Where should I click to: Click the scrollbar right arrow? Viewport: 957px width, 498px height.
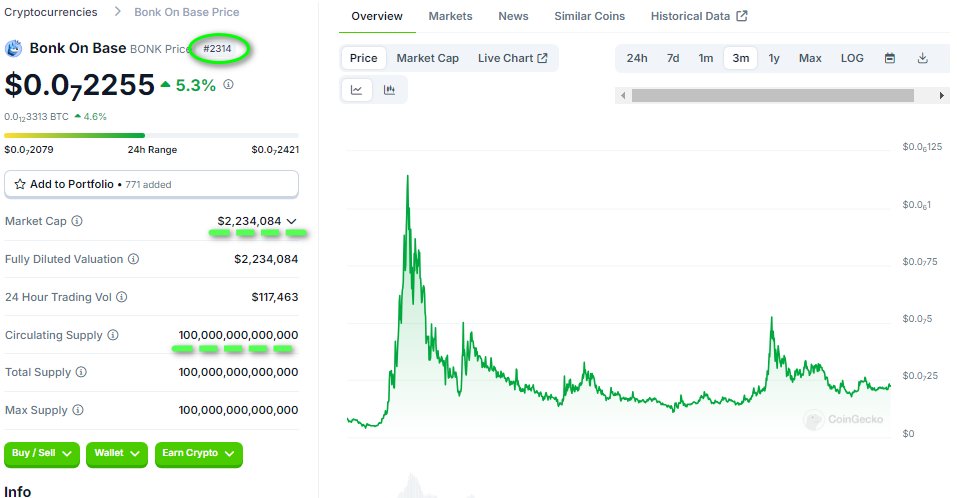click(x=942, y=96)
